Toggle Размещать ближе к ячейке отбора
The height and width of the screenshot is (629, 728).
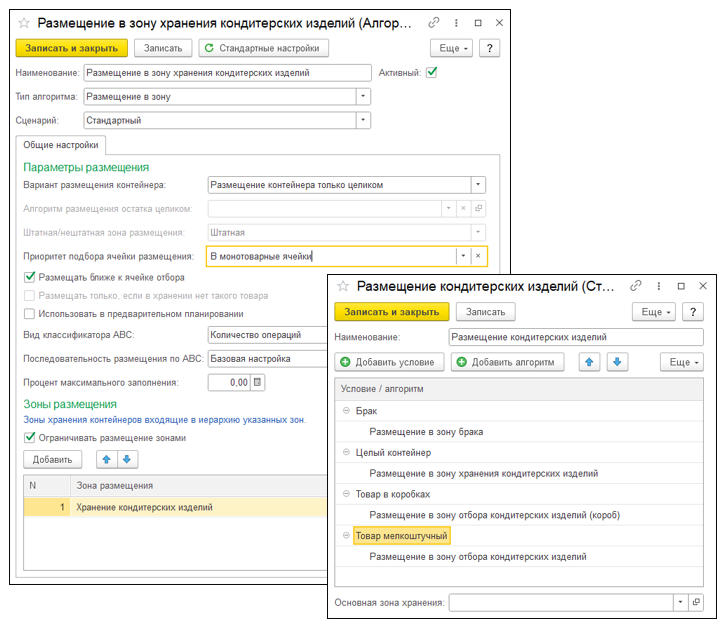pyautogui.click(x=29, y=277)
